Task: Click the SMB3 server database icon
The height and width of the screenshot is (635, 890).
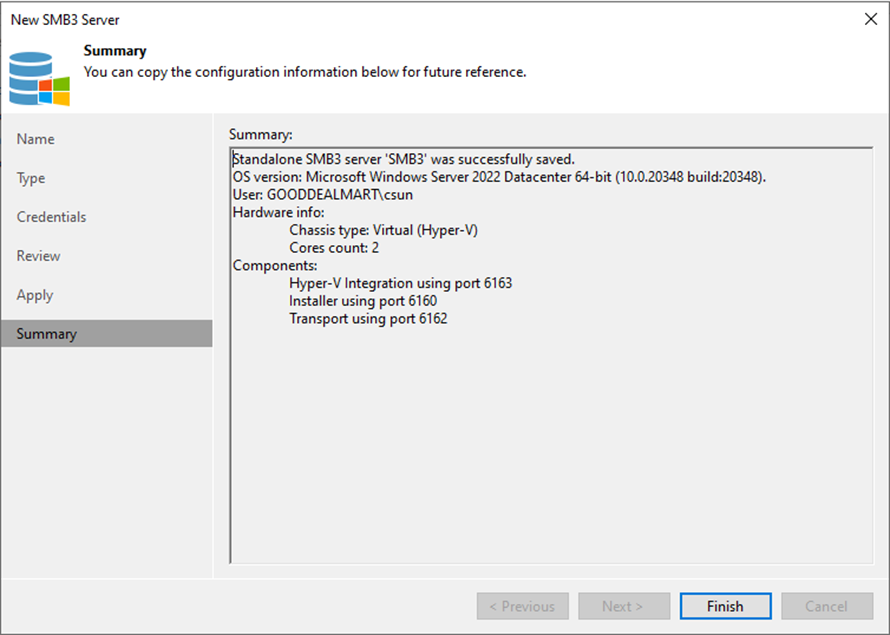Action: pos(39,79)
